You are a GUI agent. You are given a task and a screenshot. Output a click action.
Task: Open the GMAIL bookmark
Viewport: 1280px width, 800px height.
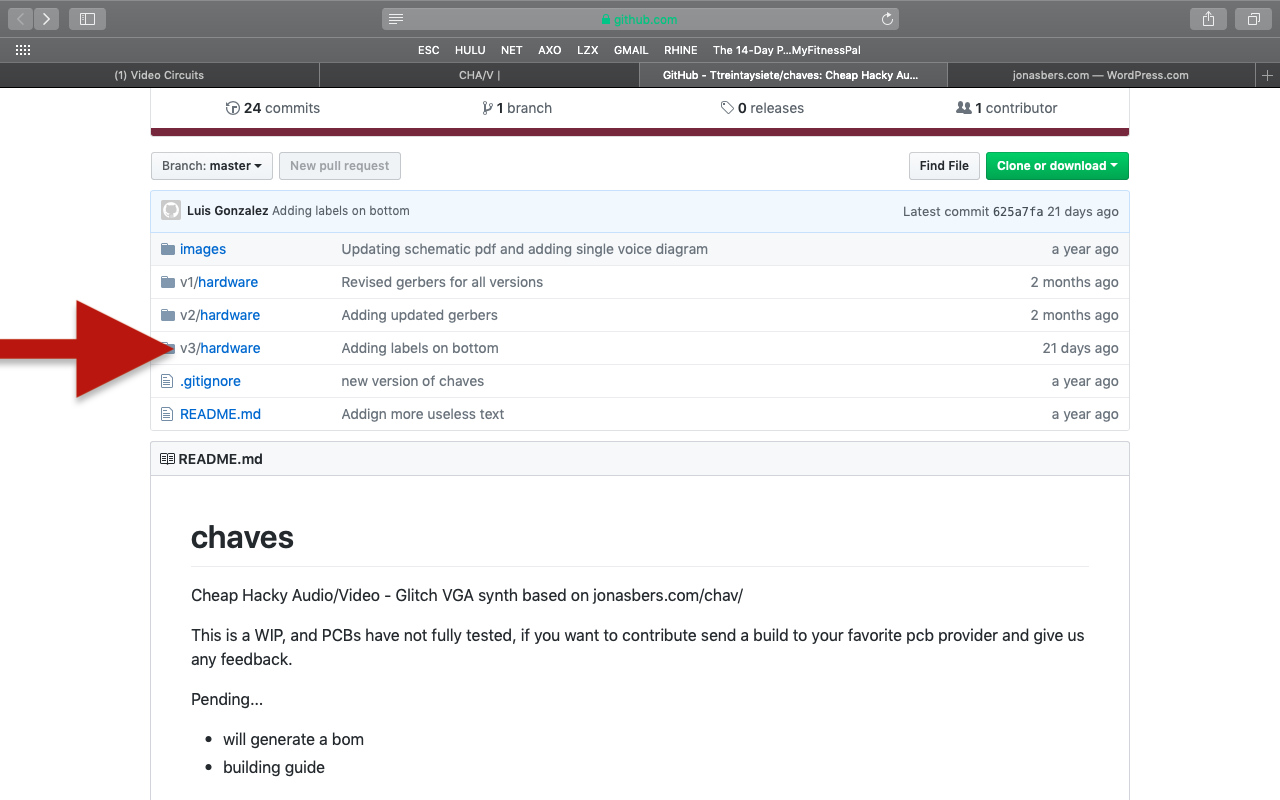pos(631,50)
